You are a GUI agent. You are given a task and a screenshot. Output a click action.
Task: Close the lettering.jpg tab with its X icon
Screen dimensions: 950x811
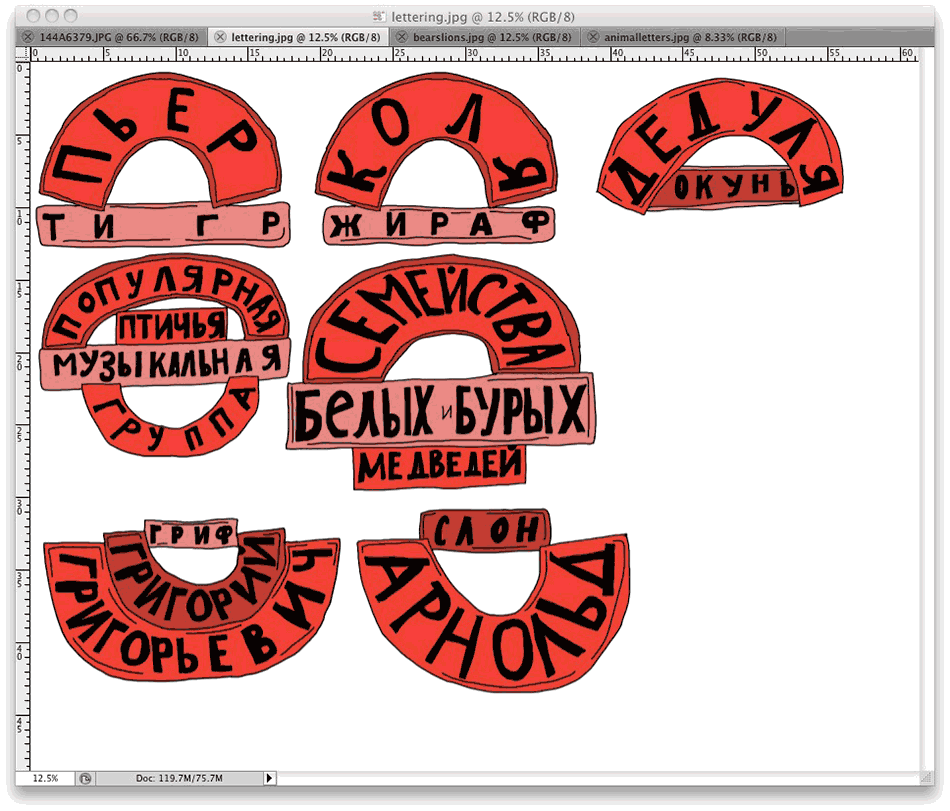(x=220, y=37)
